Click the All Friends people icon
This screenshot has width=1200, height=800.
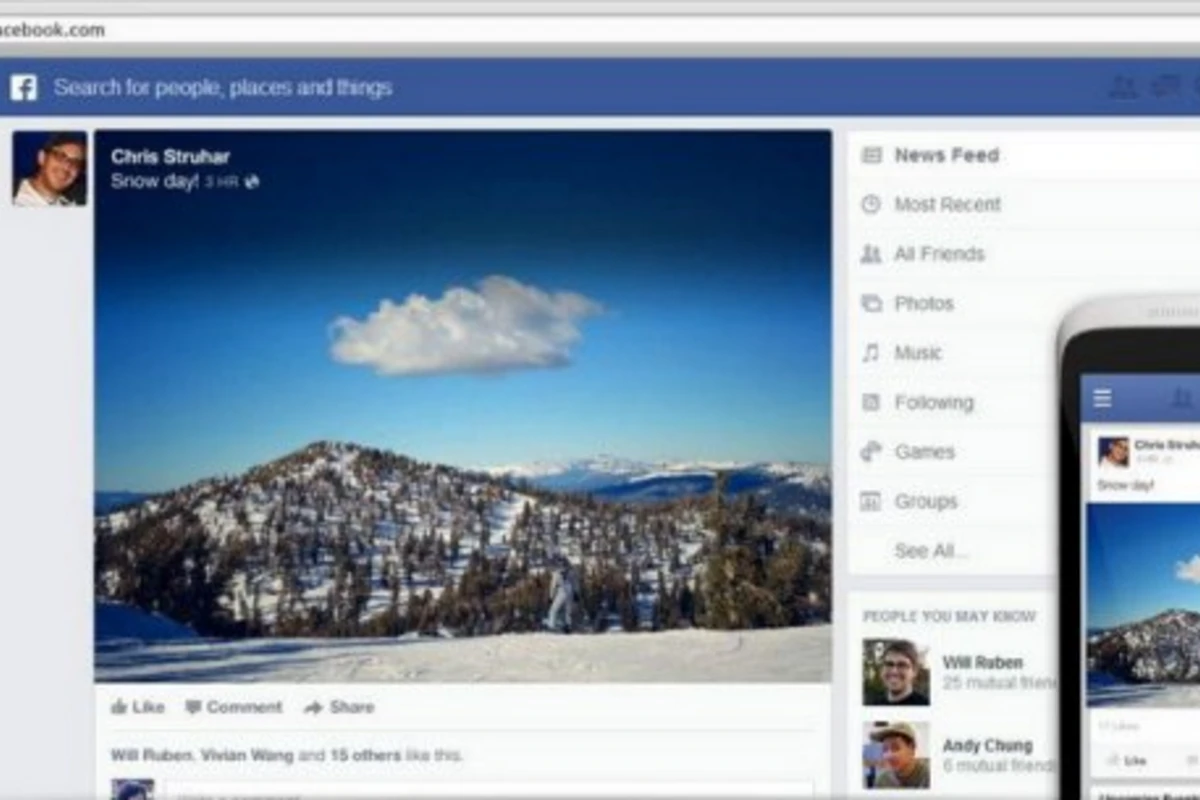click(x=872, y=254)
